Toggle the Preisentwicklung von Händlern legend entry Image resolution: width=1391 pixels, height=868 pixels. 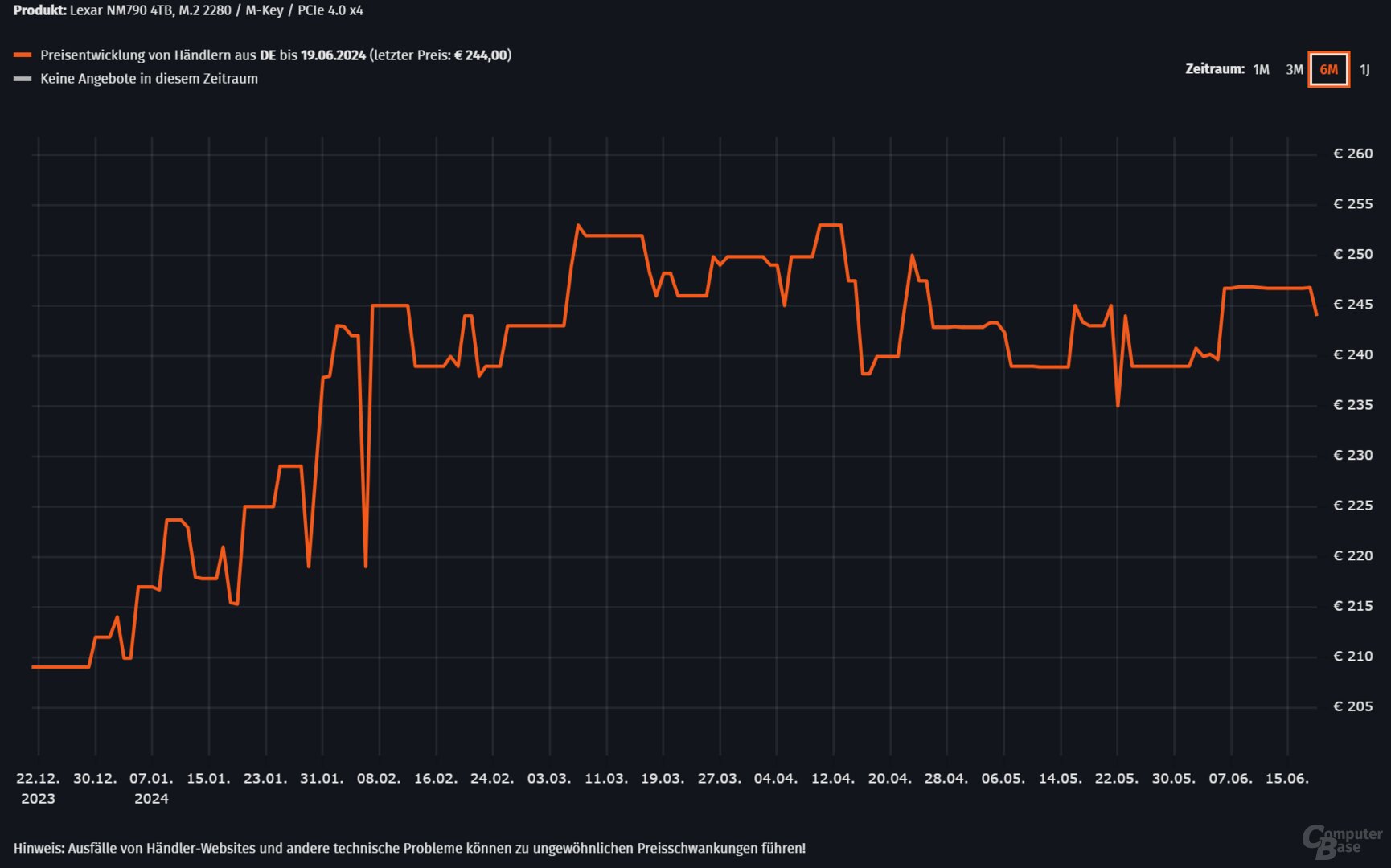[x=203, y=55]
